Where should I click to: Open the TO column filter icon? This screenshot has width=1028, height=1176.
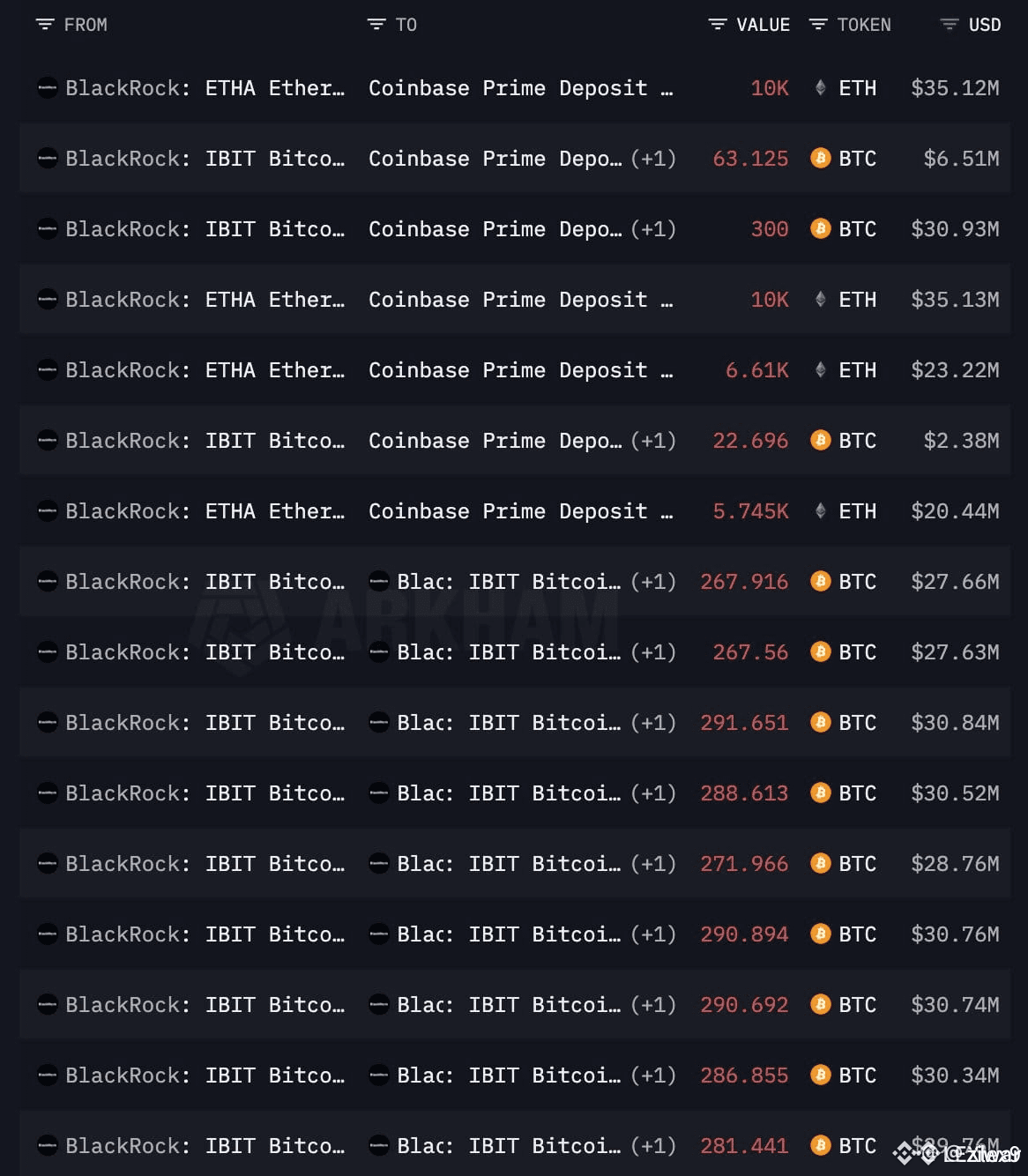point(376,25)
